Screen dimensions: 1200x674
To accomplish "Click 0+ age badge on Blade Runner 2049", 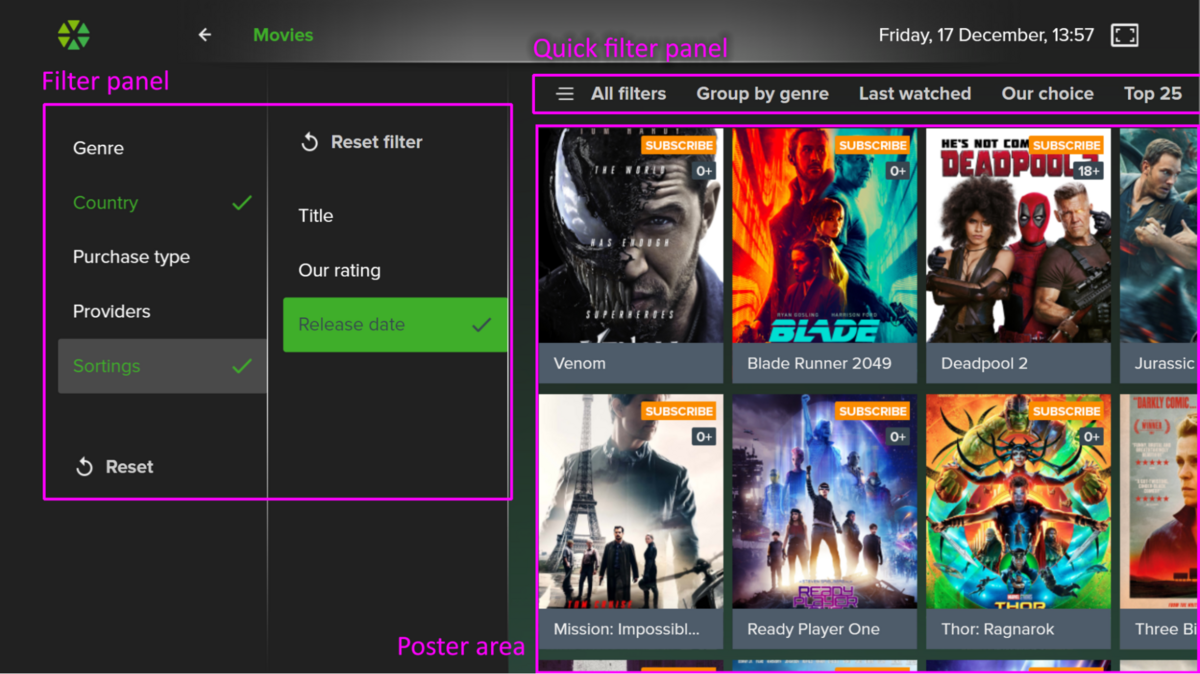I will pyautogui.click(x=898, y=171).
